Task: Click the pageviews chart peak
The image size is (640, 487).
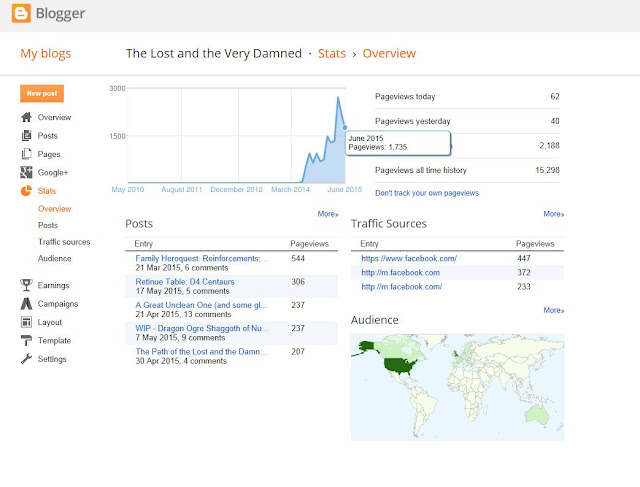Action: [338, 98]
